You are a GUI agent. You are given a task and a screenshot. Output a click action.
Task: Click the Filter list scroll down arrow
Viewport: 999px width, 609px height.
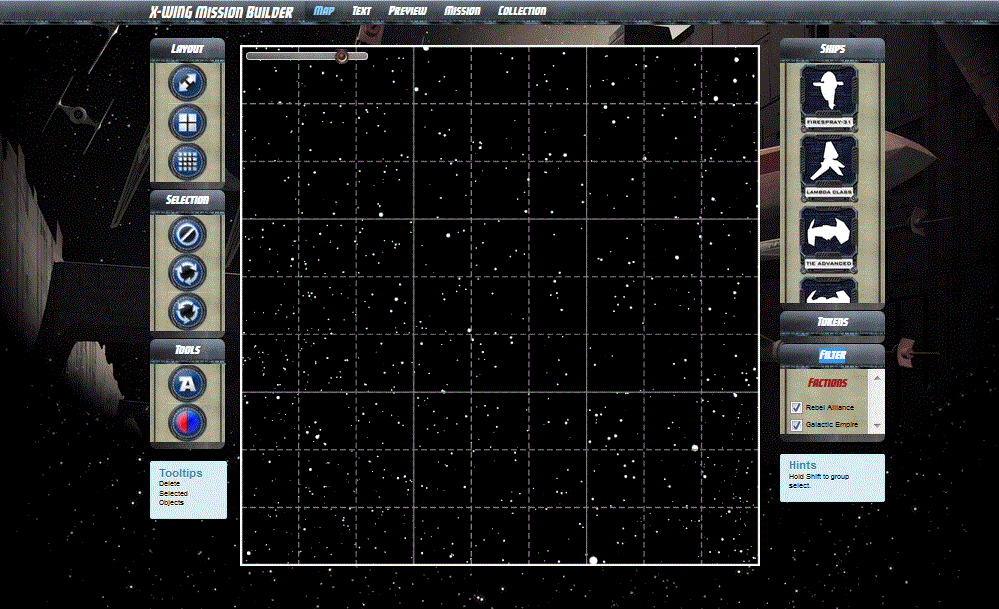pyautogui.click(x=877, y=426)
